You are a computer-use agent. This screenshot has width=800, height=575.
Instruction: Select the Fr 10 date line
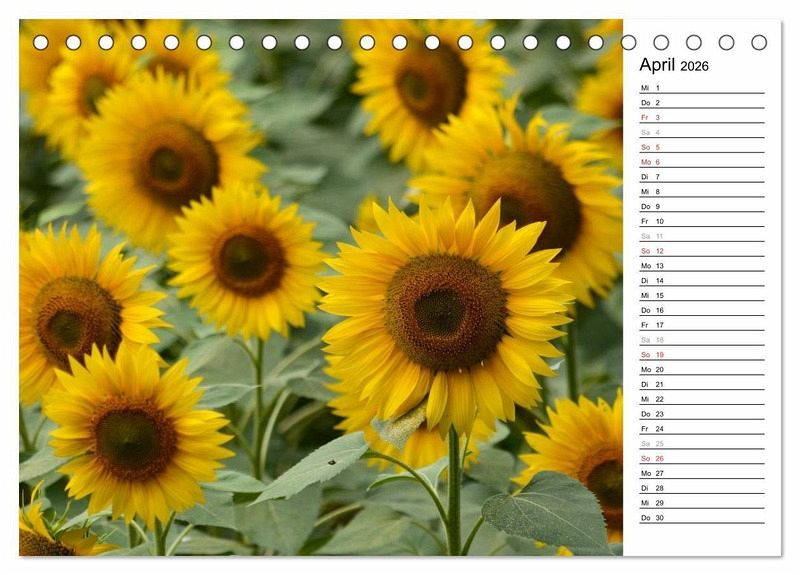[x=700, y=221]
